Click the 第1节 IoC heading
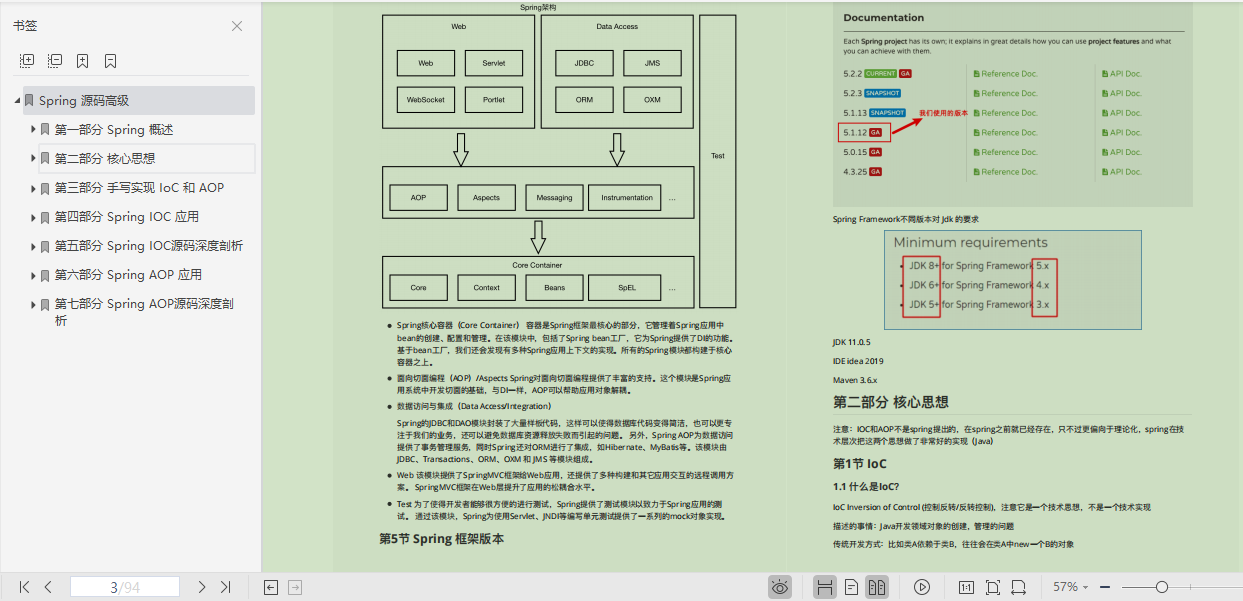1243x601 pixels. coord(860,464)
